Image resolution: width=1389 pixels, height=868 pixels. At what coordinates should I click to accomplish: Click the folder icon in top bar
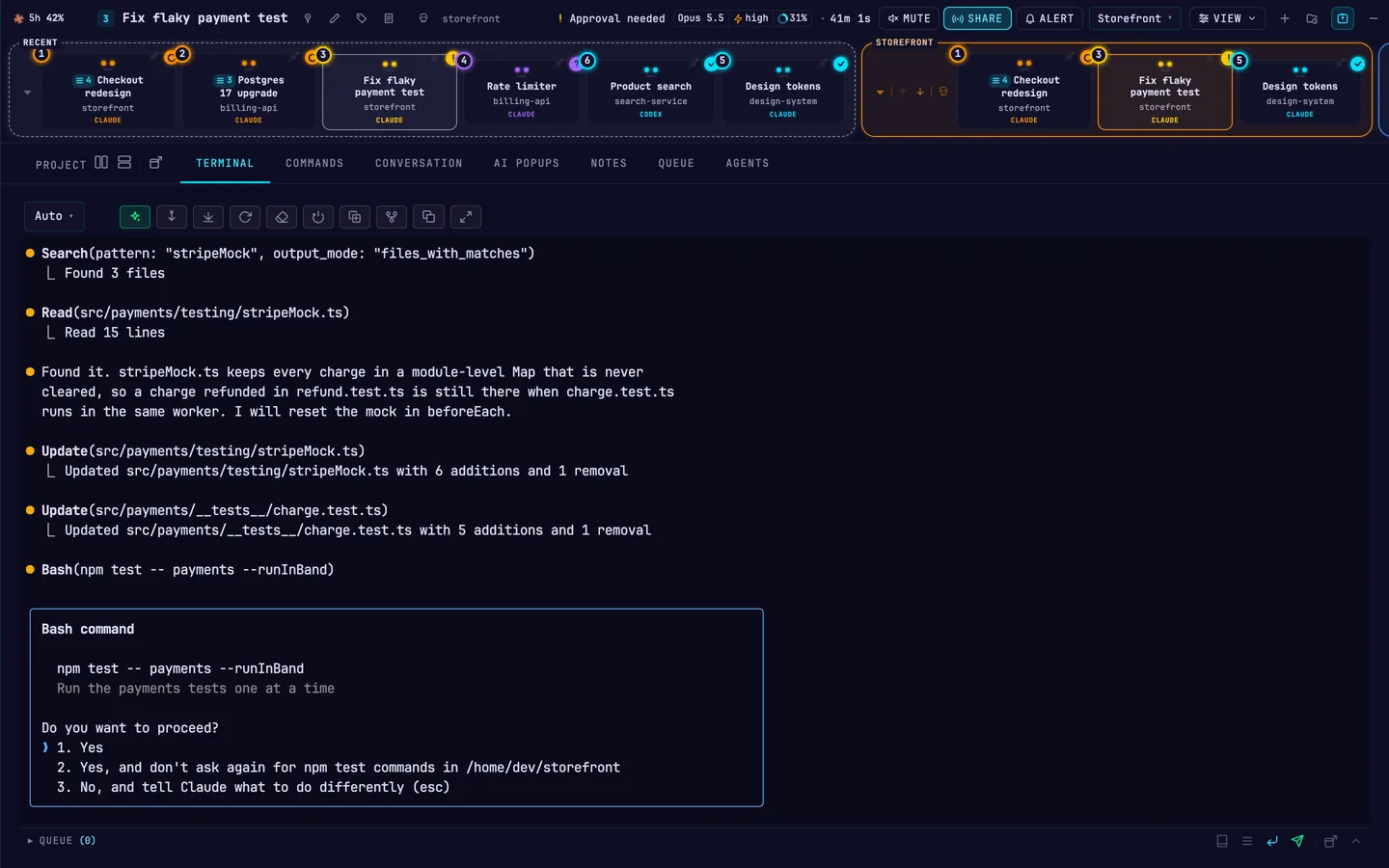[1312, 18]
